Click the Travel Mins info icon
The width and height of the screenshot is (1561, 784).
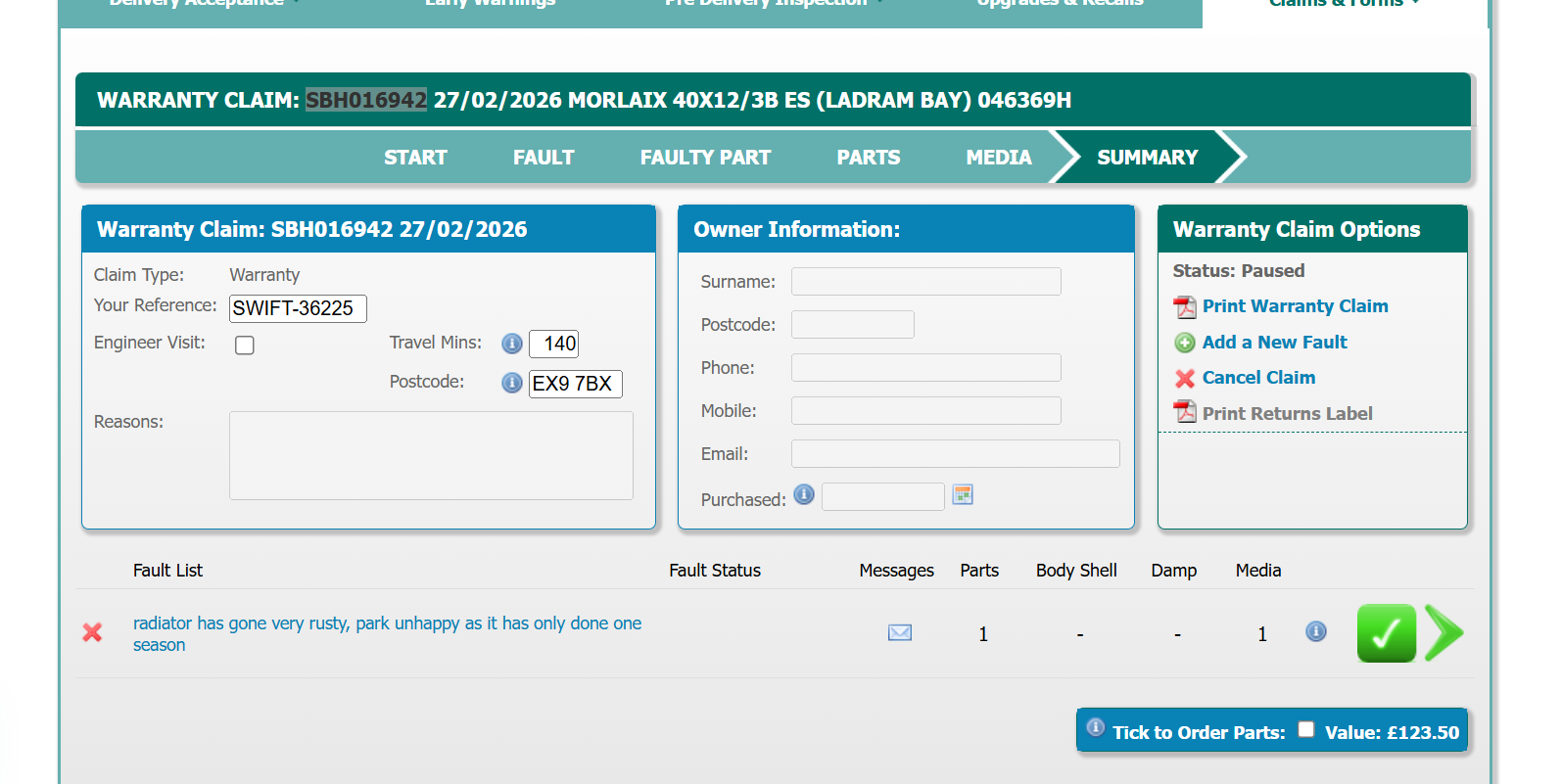click(x=511, y=344)
